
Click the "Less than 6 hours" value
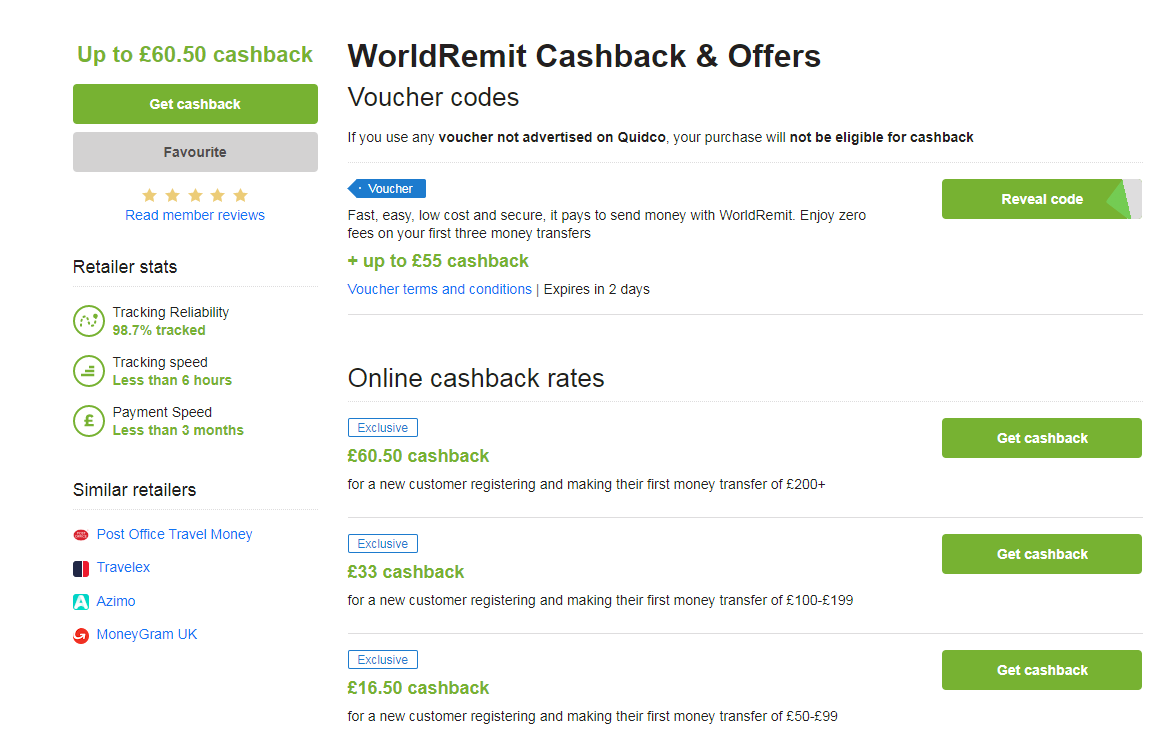(172, 380)
